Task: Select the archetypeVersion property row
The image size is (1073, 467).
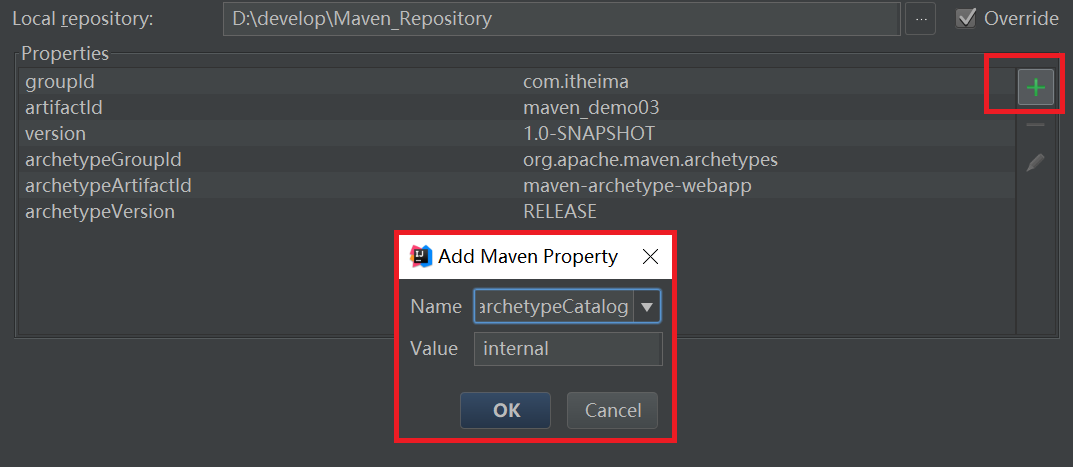Action: click(x=517, y=212)
